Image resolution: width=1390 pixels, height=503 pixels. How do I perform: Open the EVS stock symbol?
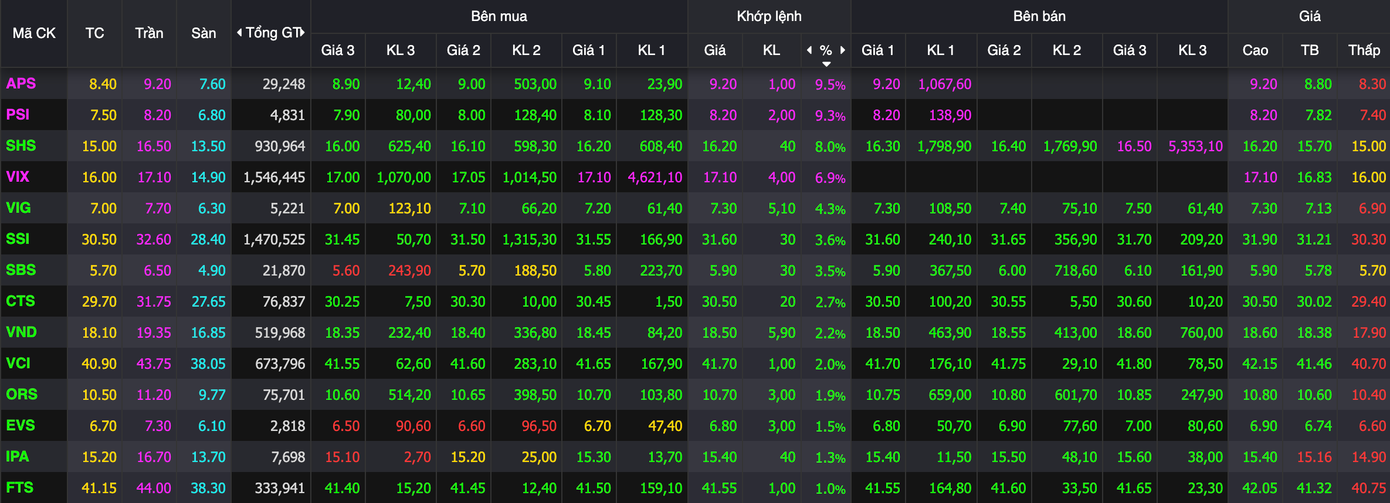pos(21,426)
